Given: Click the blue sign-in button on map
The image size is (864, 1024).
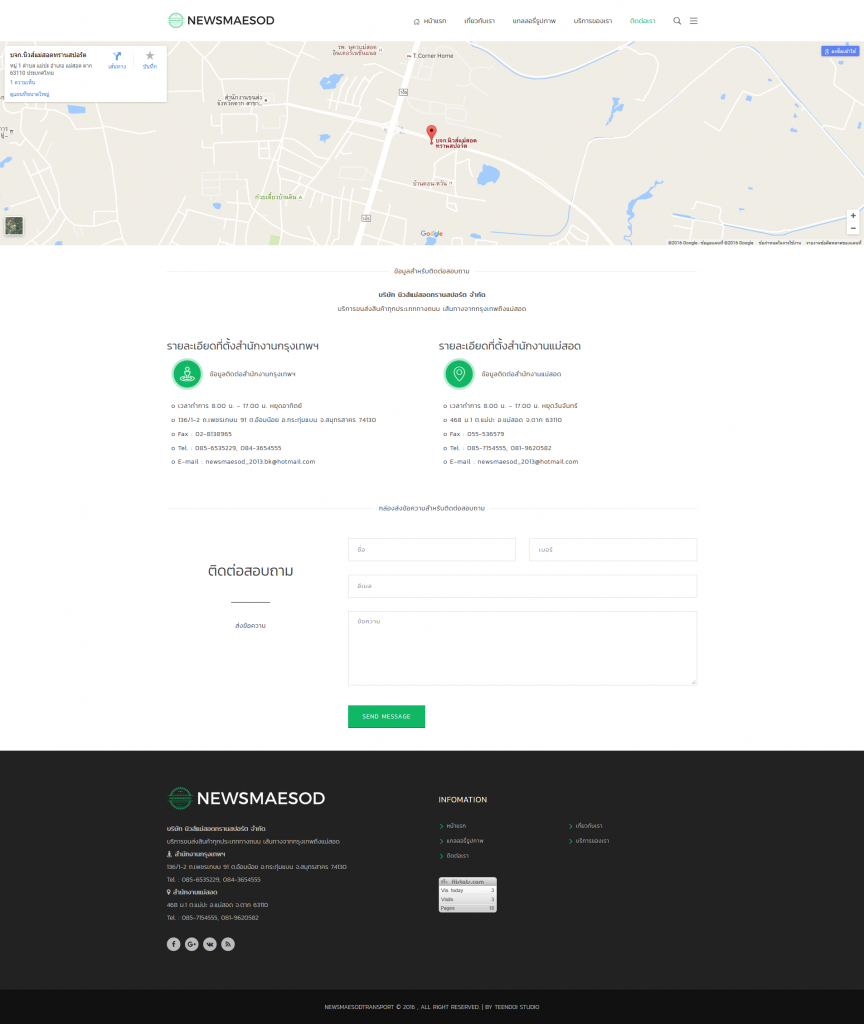Looking at the screenshot, I should (x=840, y=51).
